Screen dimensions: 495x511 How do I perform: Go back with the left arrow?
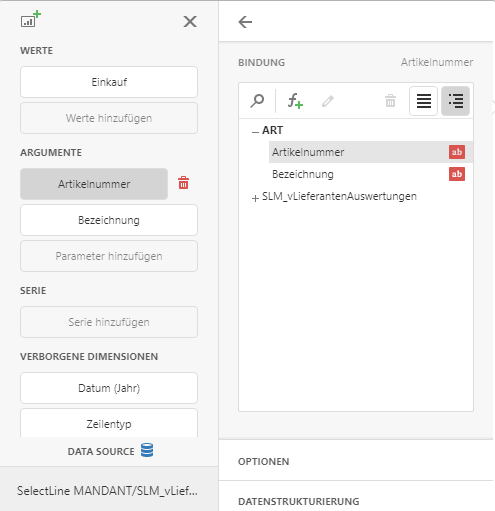tap(245, 22)
